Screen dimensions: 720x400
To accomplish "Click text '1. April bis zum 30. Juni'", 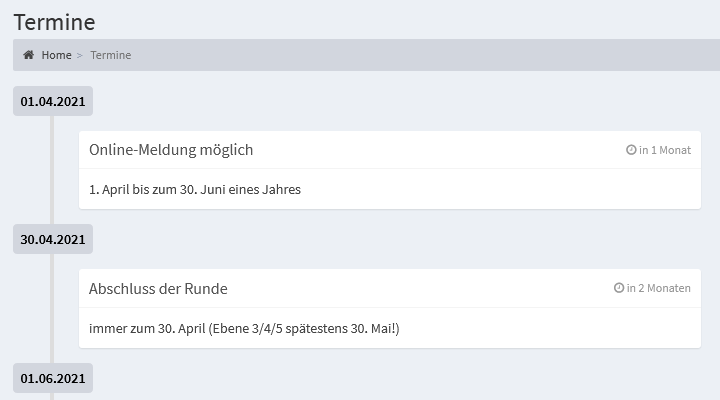I will (x=158, y=189).
